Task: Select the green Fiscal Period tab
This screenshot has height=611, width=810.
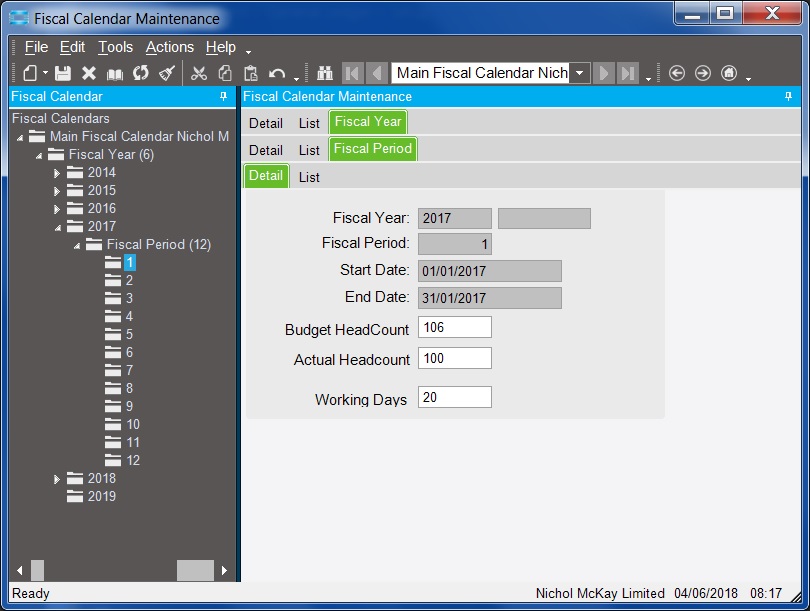Action: [372, 149]
